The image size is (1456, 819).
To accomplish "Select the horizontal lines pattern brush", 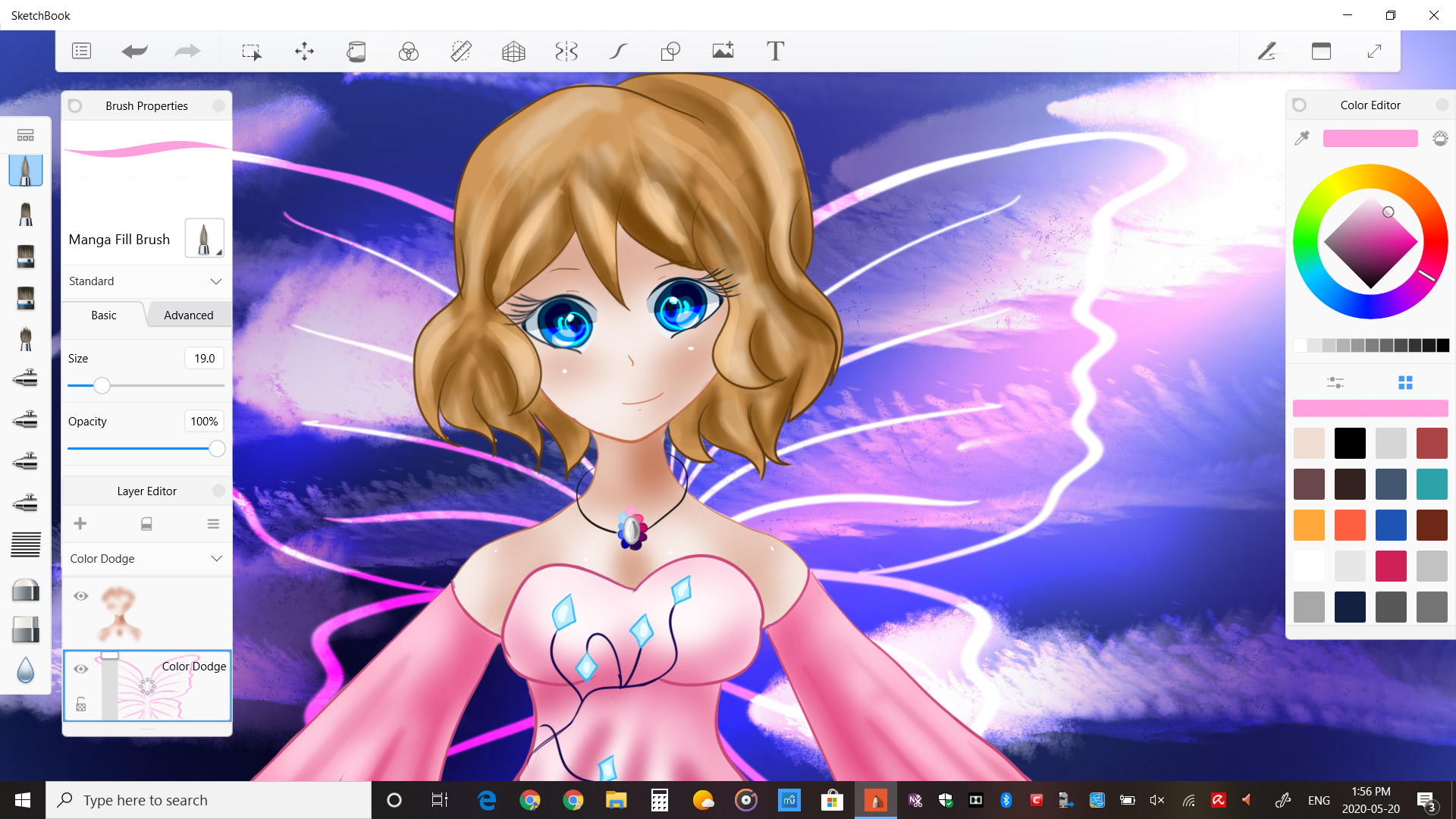I will coord(25,544).
